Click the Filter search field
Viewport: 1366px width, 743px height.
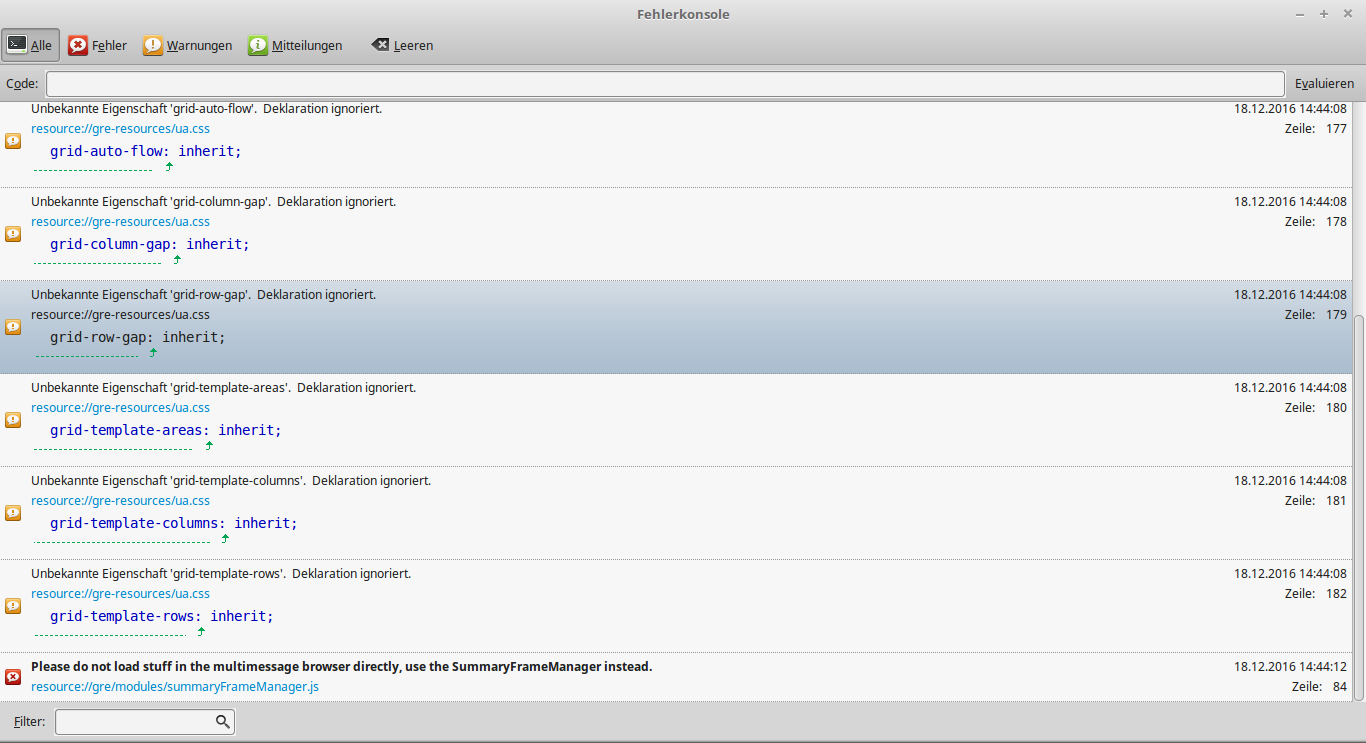click(x=135, y=721)
